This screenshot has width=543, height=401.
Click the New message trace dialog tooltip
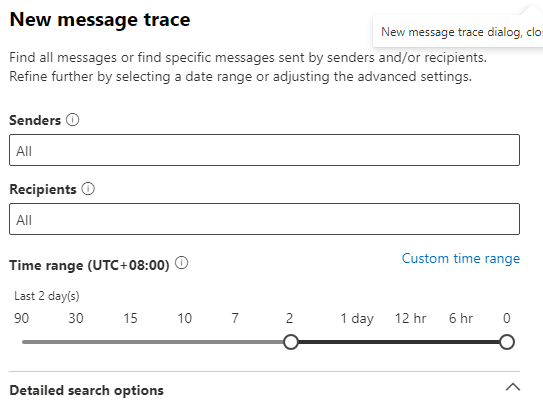point(458,32)
